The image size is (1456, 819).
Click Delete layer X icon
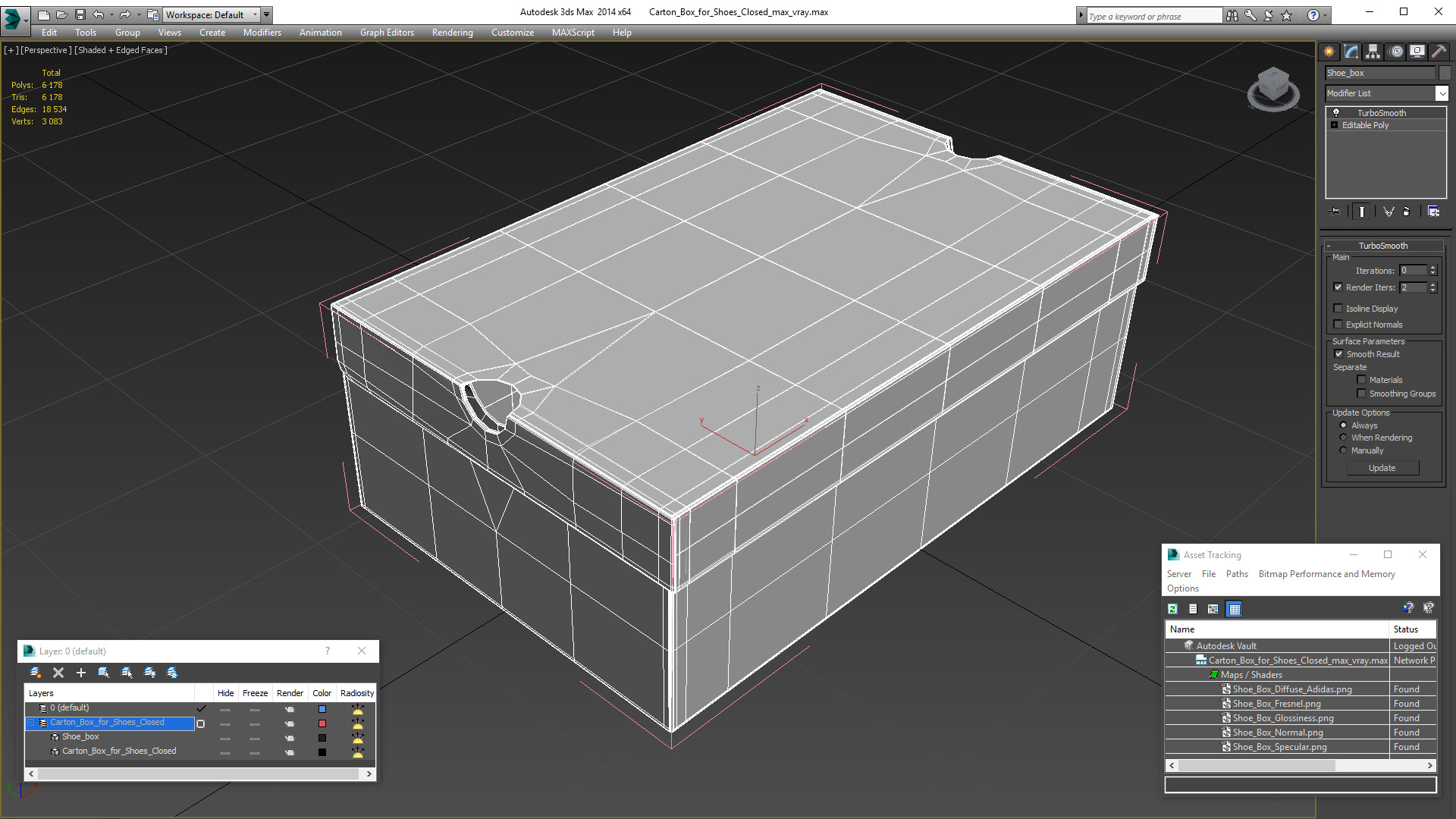point(58,673)
